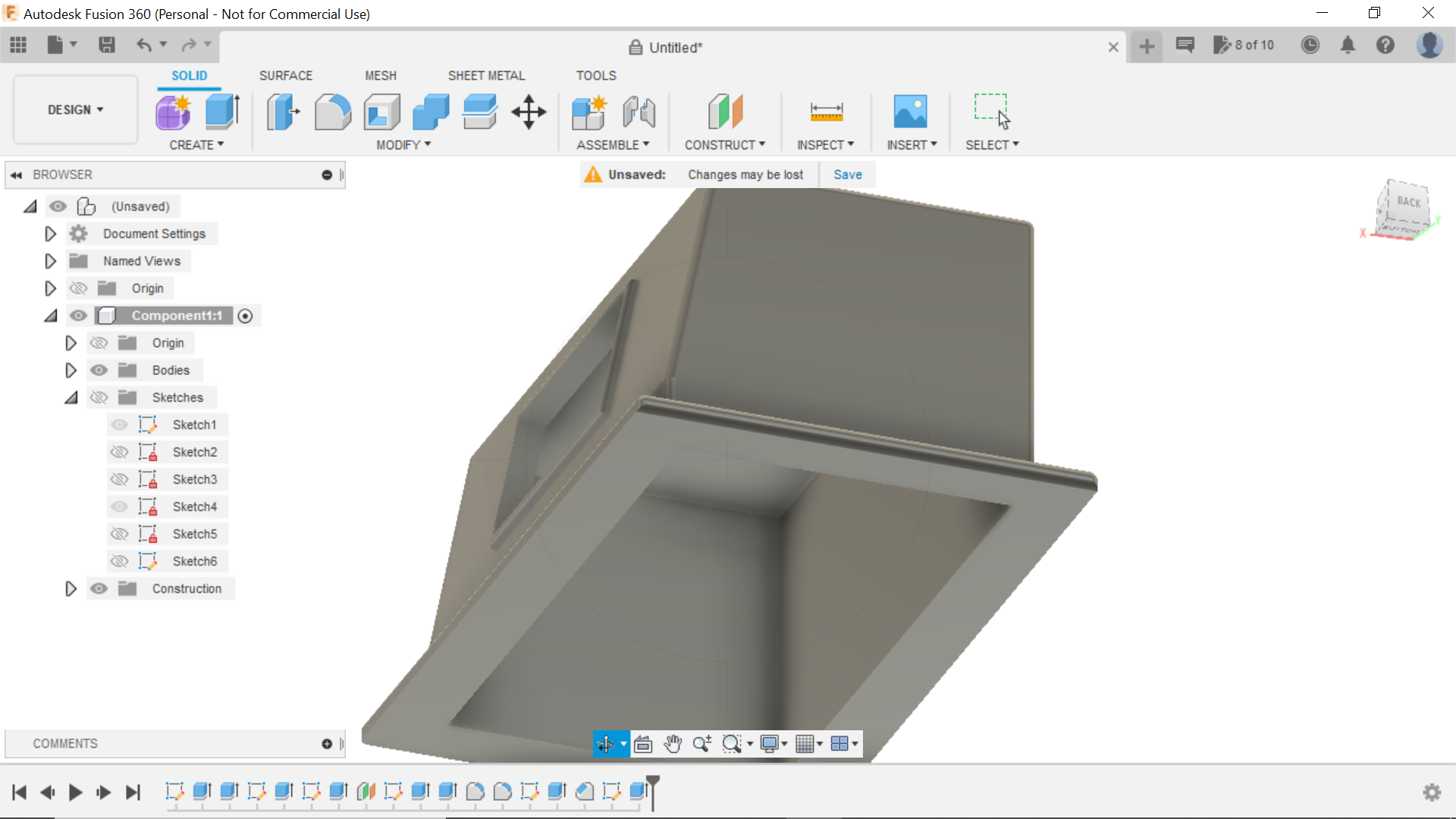Open the Joint tool
Image resolution: width=1456 pixels, height=819 pixels.
coord(639,111)
